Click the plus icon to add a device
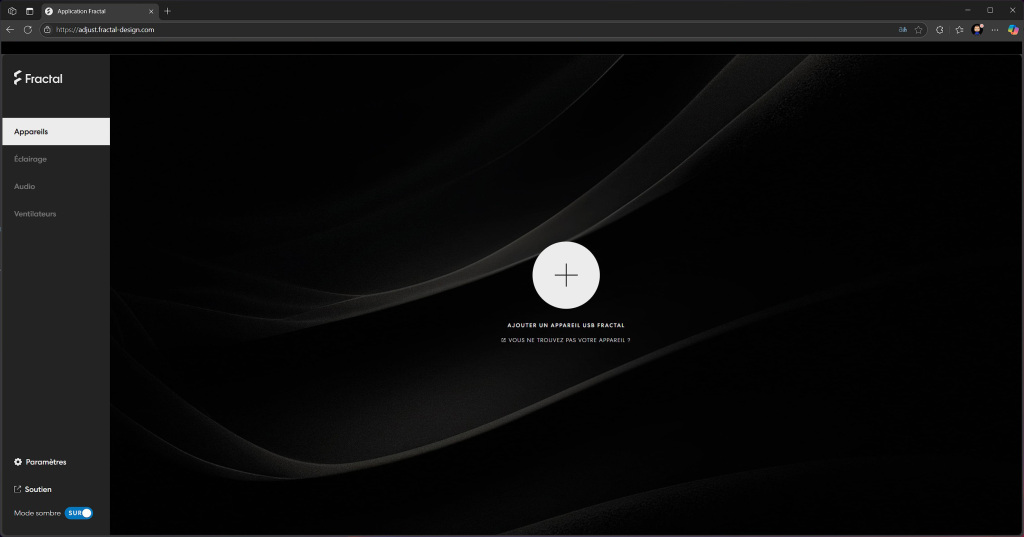 [566, 275]
